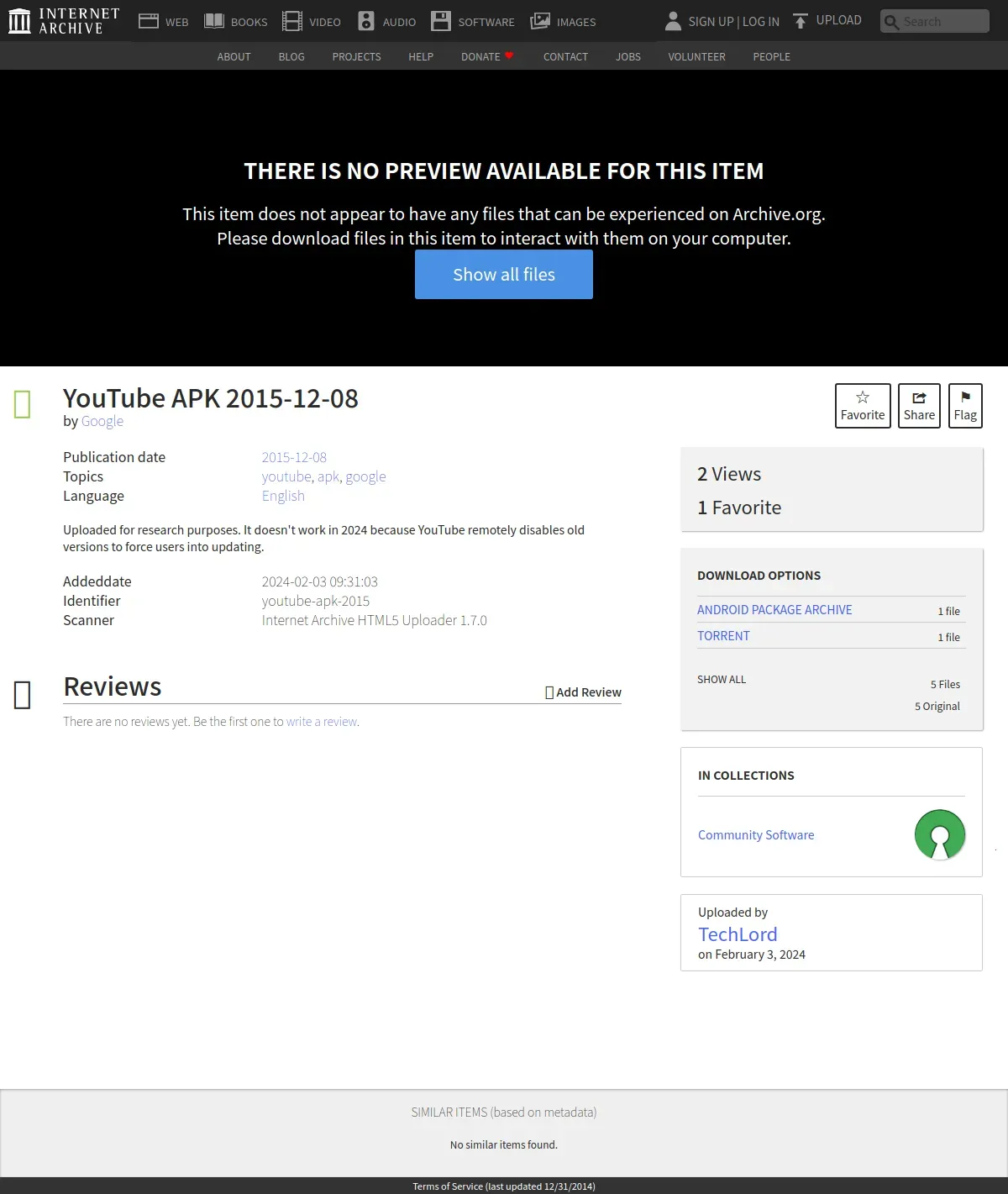Viewport: 1008px width, 1194px height.
Task: Open the IMAGES menu item
Action: coord(576,22)
